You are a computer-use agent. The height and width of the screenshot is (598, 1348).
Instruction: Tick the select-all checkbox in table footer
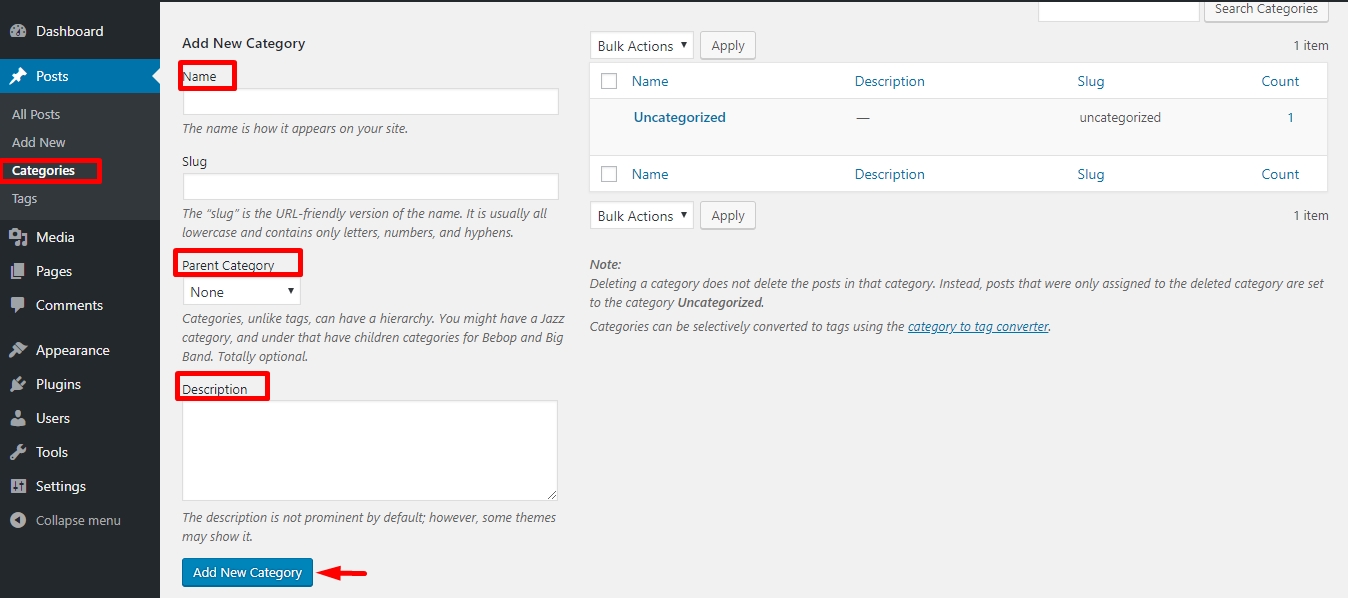point(609,174)
